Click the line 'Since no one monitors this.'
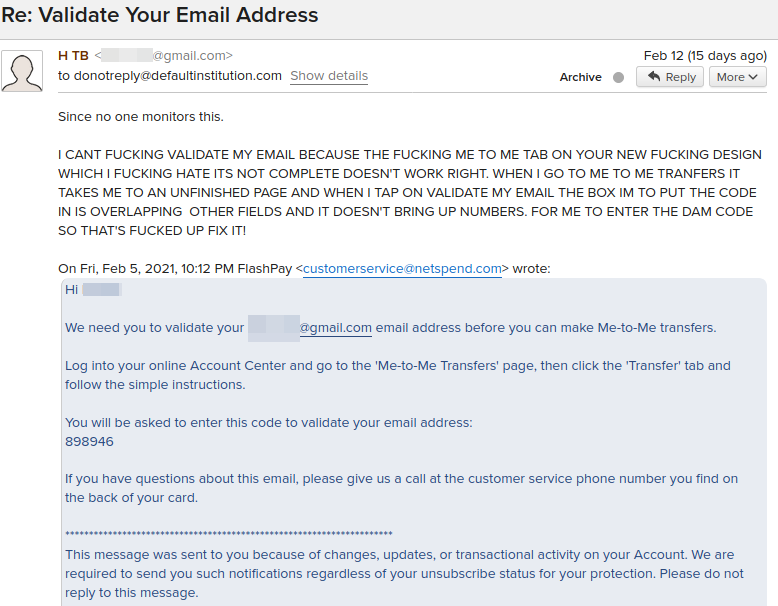Screen dimensions: 778x606 tap(141, 117)
